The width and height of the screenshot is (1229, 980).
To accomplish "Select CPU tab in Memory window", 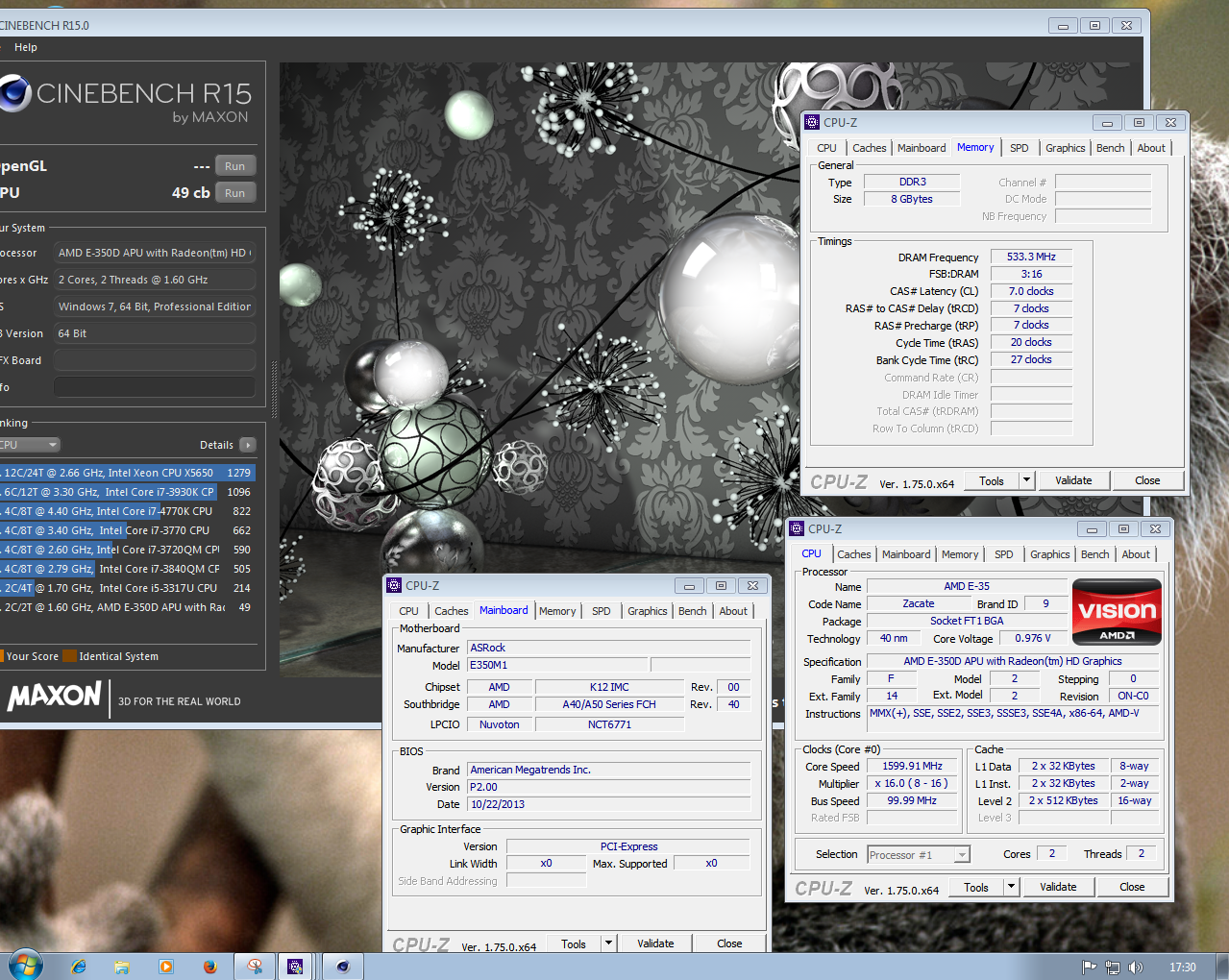I will point(826,148).
